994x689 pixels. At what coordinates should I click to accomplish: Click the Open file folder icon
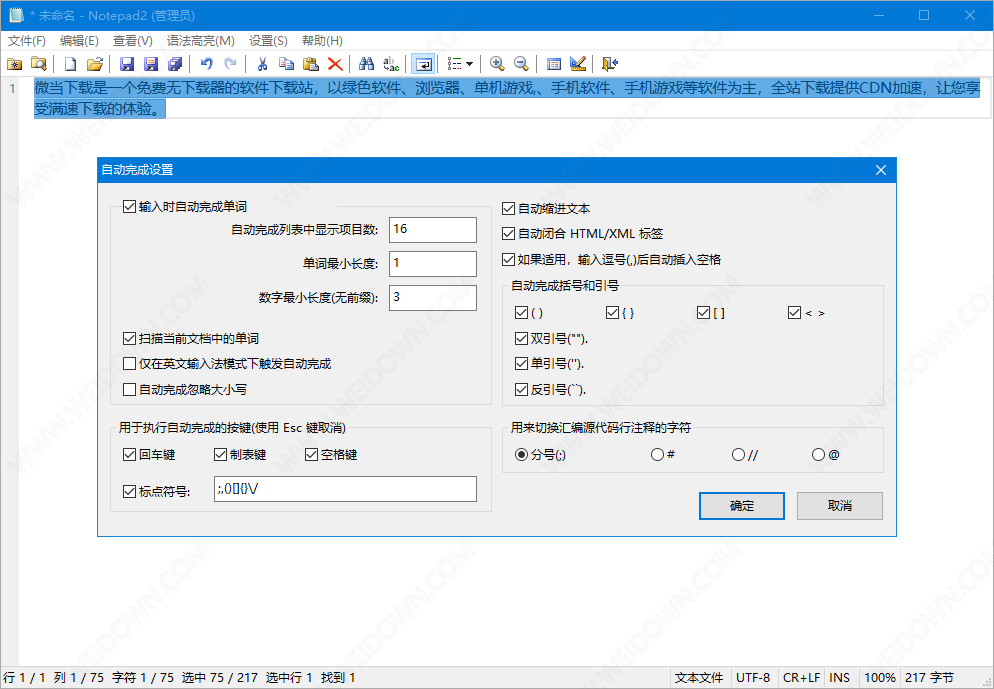point(95,64)
